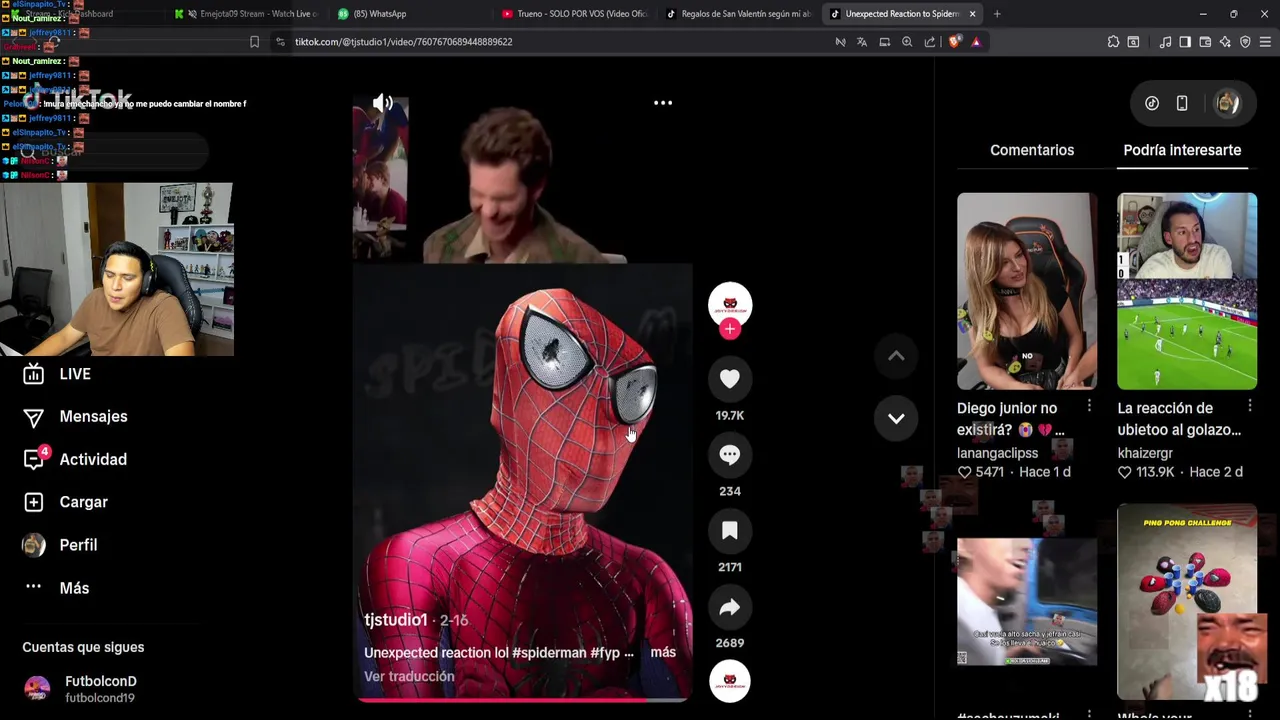The height and width of the screenshot is (720, 1280).
Task: Open Leo AI sparkle icon
Action: (x=1225, y=42)
